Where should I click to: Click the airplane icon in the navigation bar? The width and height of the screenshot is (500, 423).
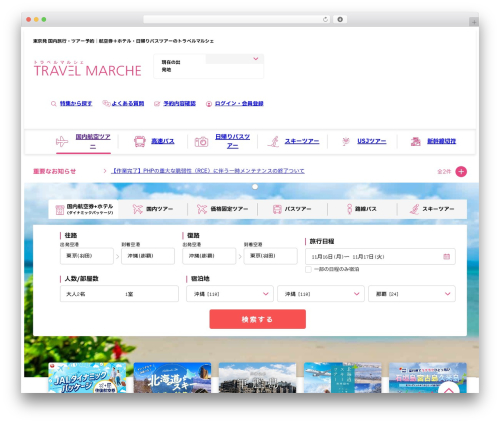coord(62,141)
